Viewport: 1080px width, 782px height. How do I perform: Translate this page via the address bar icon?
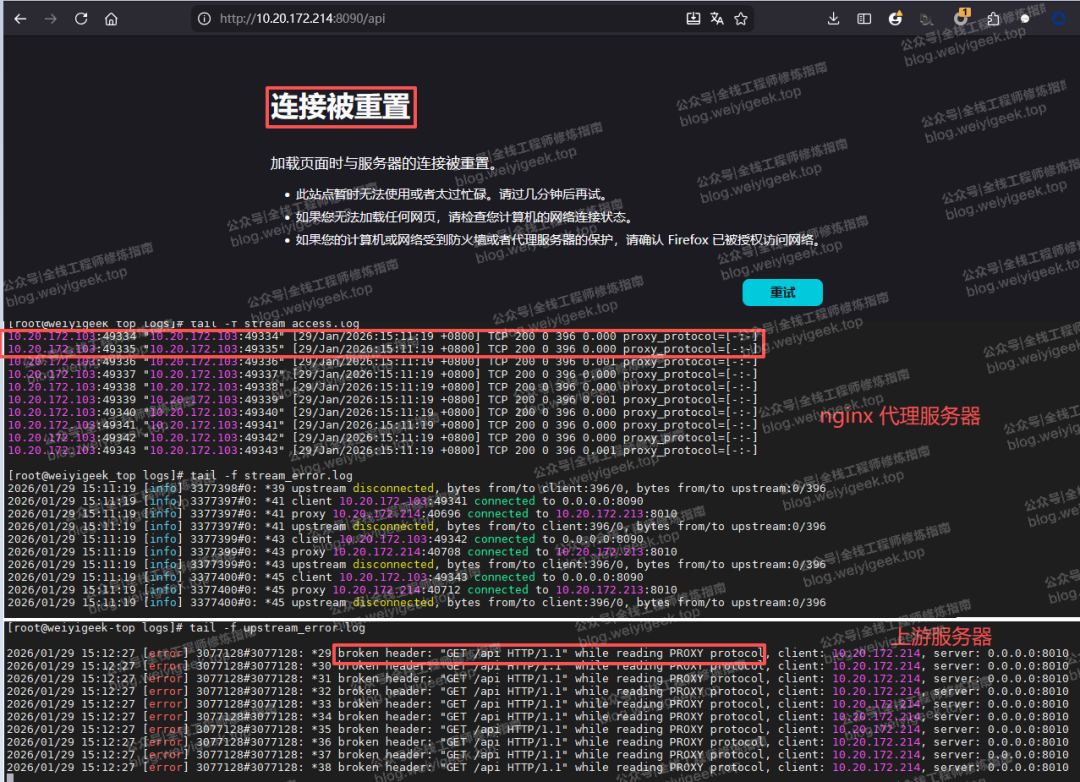[717, 19]
